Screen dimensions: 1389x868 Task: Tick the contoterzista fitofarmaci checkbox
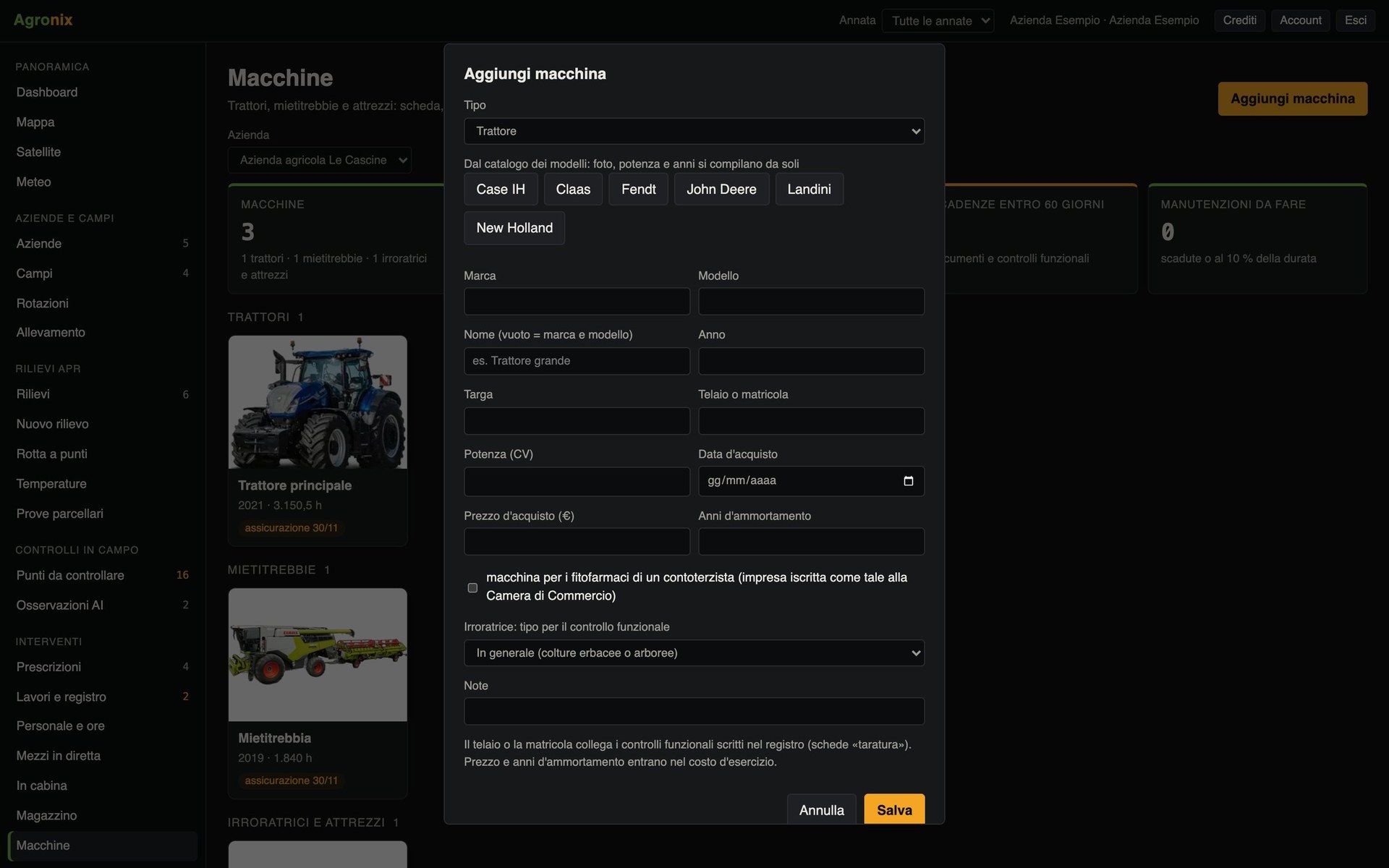click(x=472, y=587)
